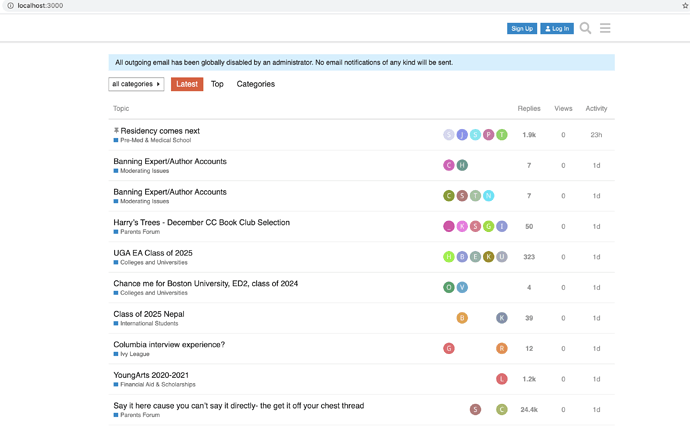
Task: Click International Students category badge
Action: pyautogui.click(x=146, y=324)
